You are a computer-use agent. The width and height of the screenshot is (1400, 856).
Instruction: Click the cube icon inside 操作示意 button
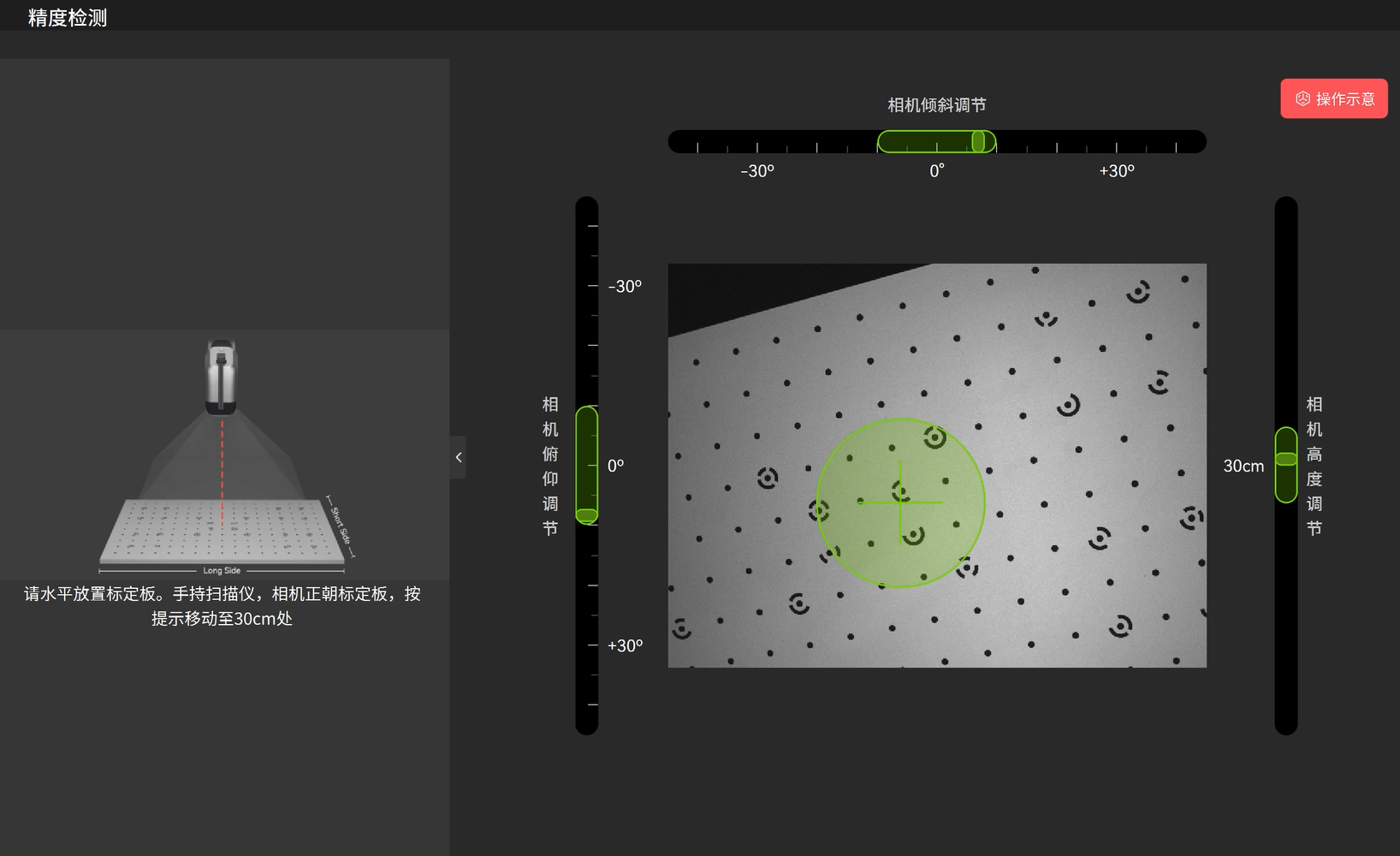point(1302,99)
